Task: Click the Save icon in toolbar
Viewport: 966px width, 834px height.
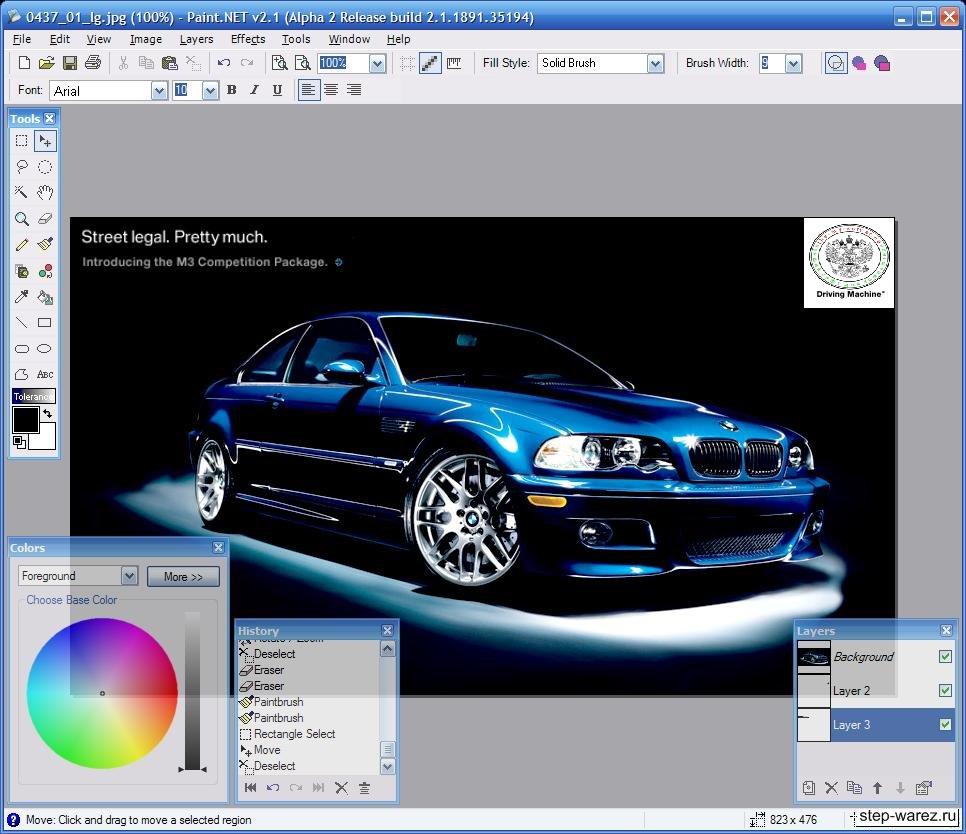Action: point(70,63)
